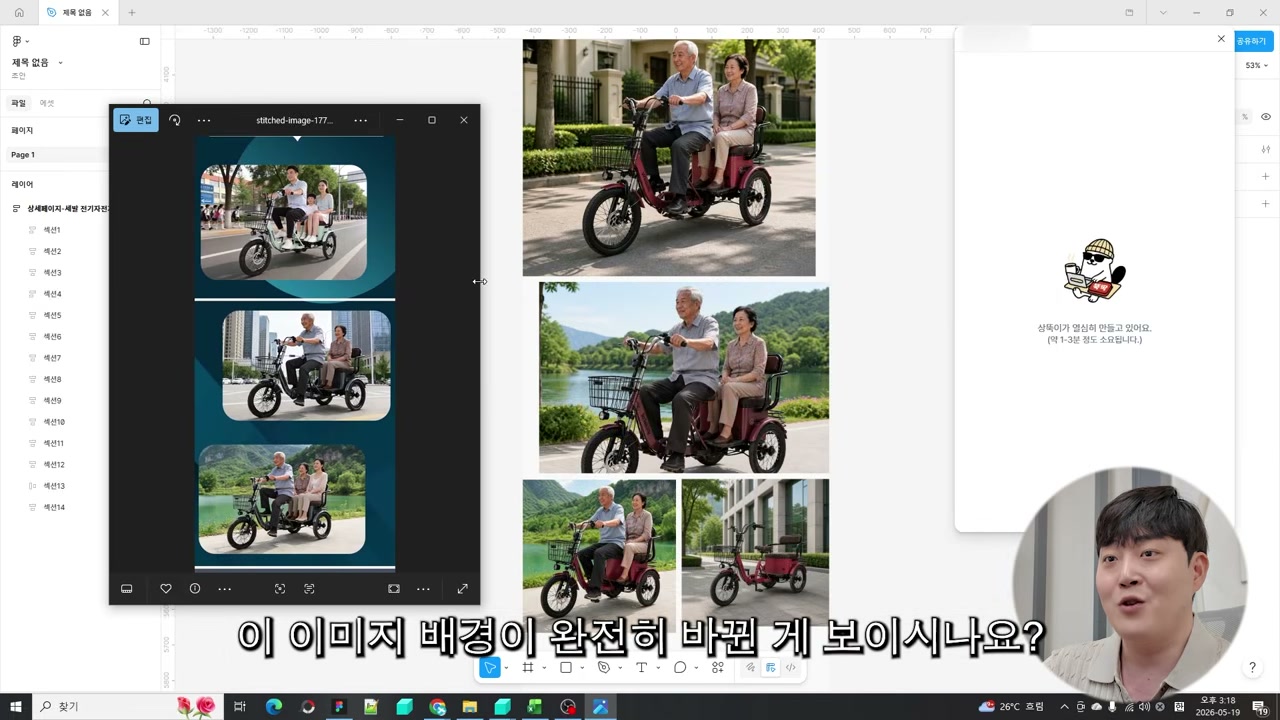This screenshot has height=720, width=1280.
Task: Select the Frame tool in Figma toolbar
Action: click(528, 668)
